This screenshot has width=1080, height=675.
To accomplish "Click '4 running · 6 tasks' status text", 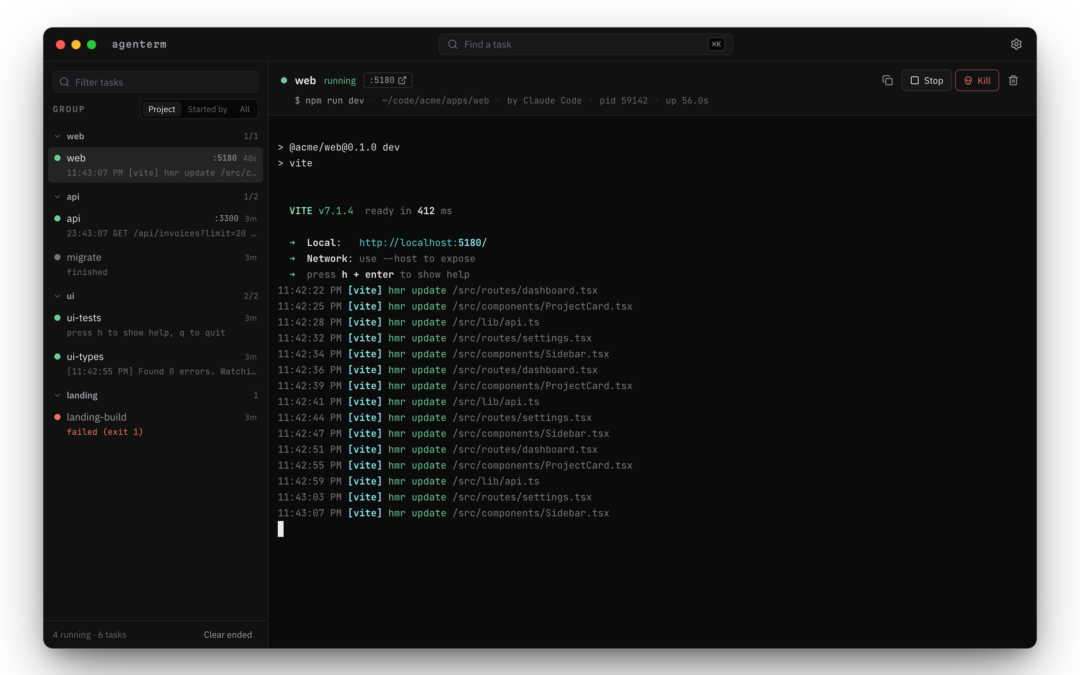I will tap(90, 634).
